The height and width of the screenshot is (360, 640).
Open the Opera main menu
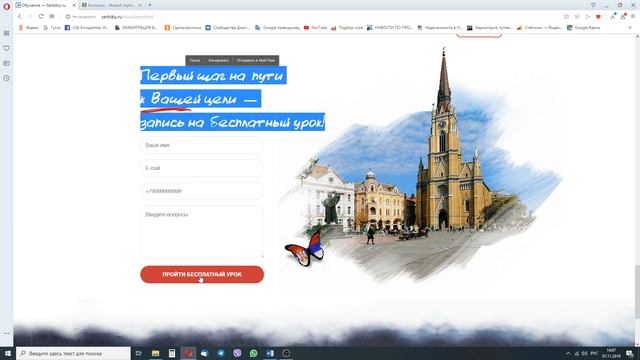coord(6,6)
